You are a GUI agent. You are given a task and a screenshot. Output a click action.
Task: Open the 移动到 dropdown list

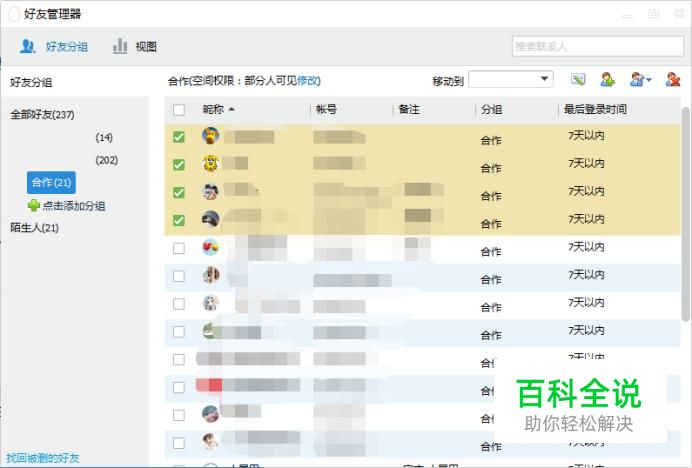511,79
